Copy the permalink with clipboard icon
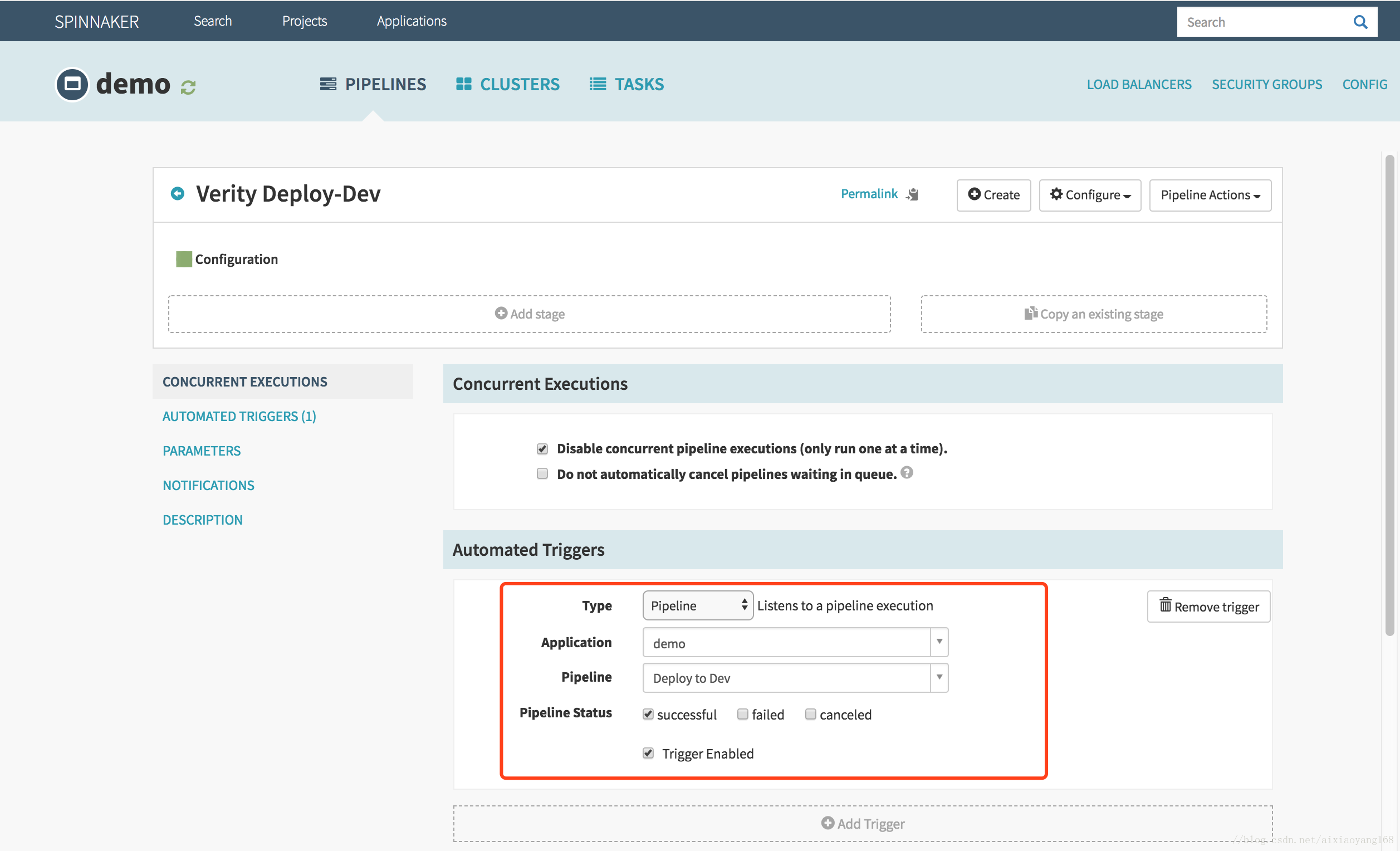1400x851 pixels. point(913,194)
